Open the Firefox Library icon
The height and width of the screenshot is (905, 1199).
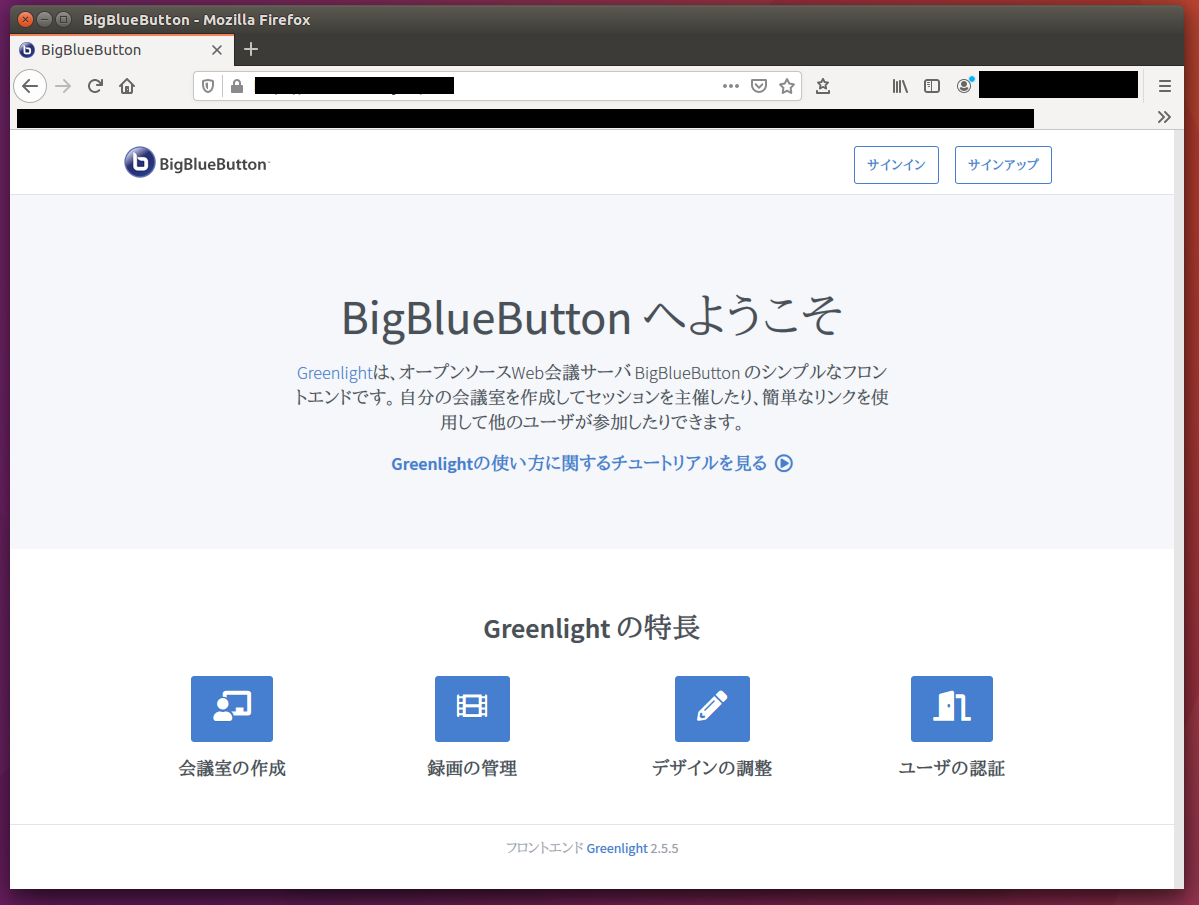(x=900, y=86)
